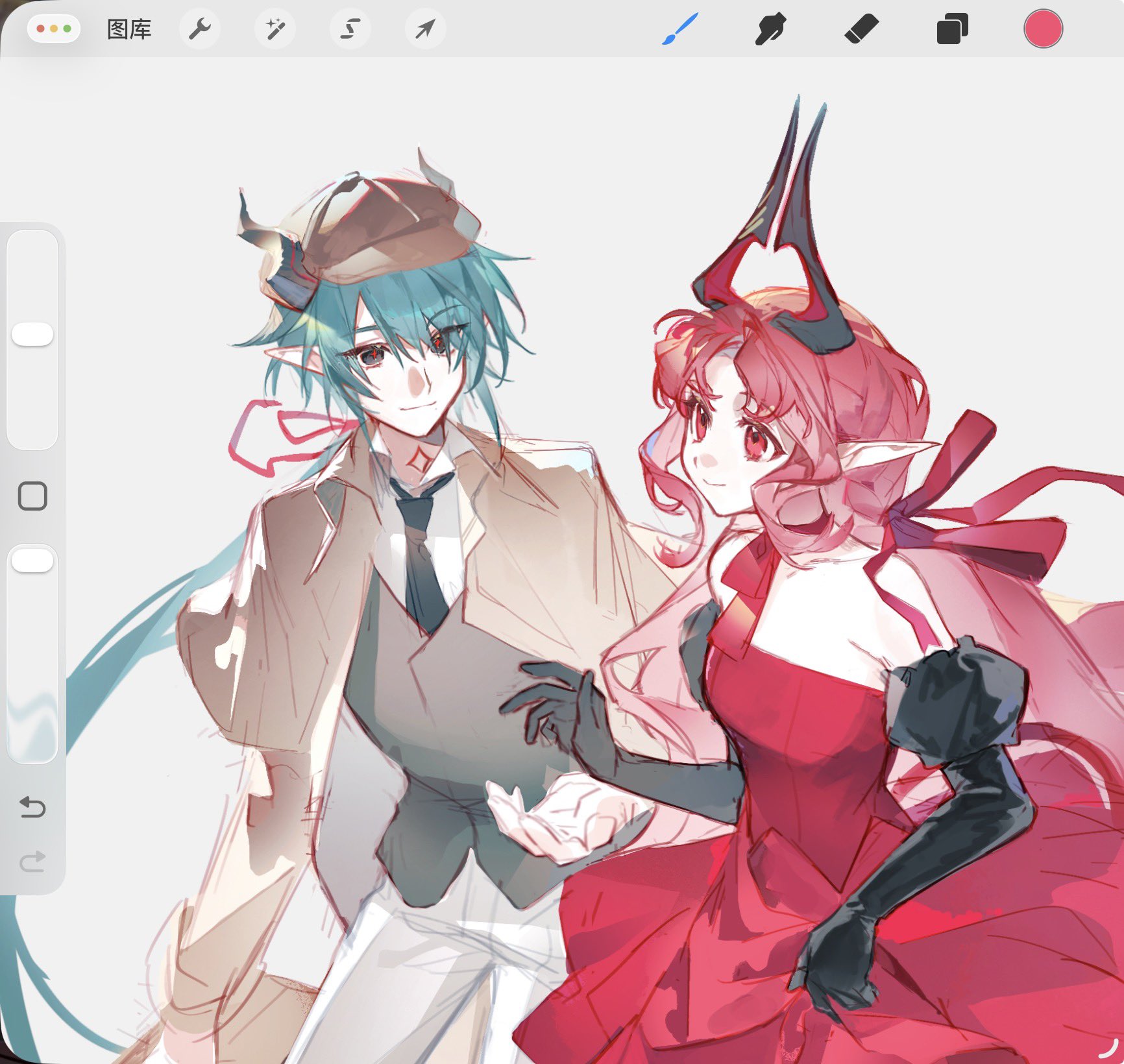Open the Actions wrench menu
This screenshot has height=1064, width=1124.
tap(200, 29)
